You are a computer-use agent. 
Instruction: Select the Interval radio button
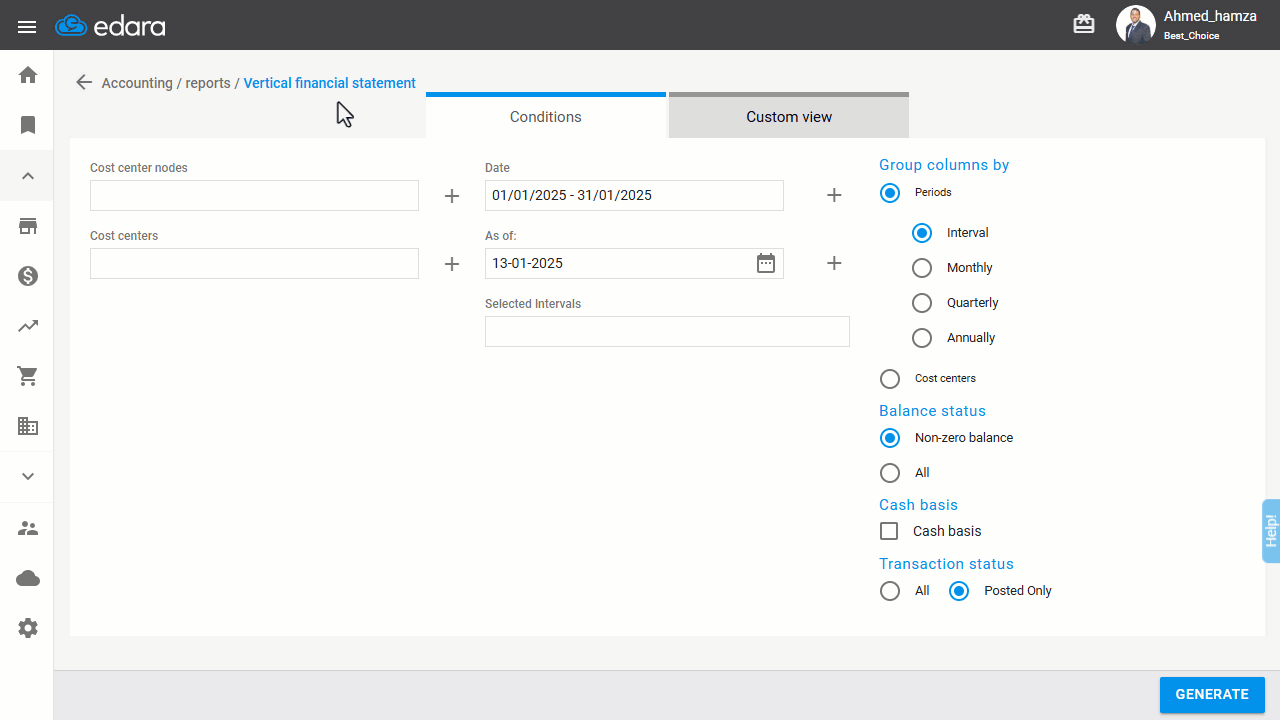point(922,233)
